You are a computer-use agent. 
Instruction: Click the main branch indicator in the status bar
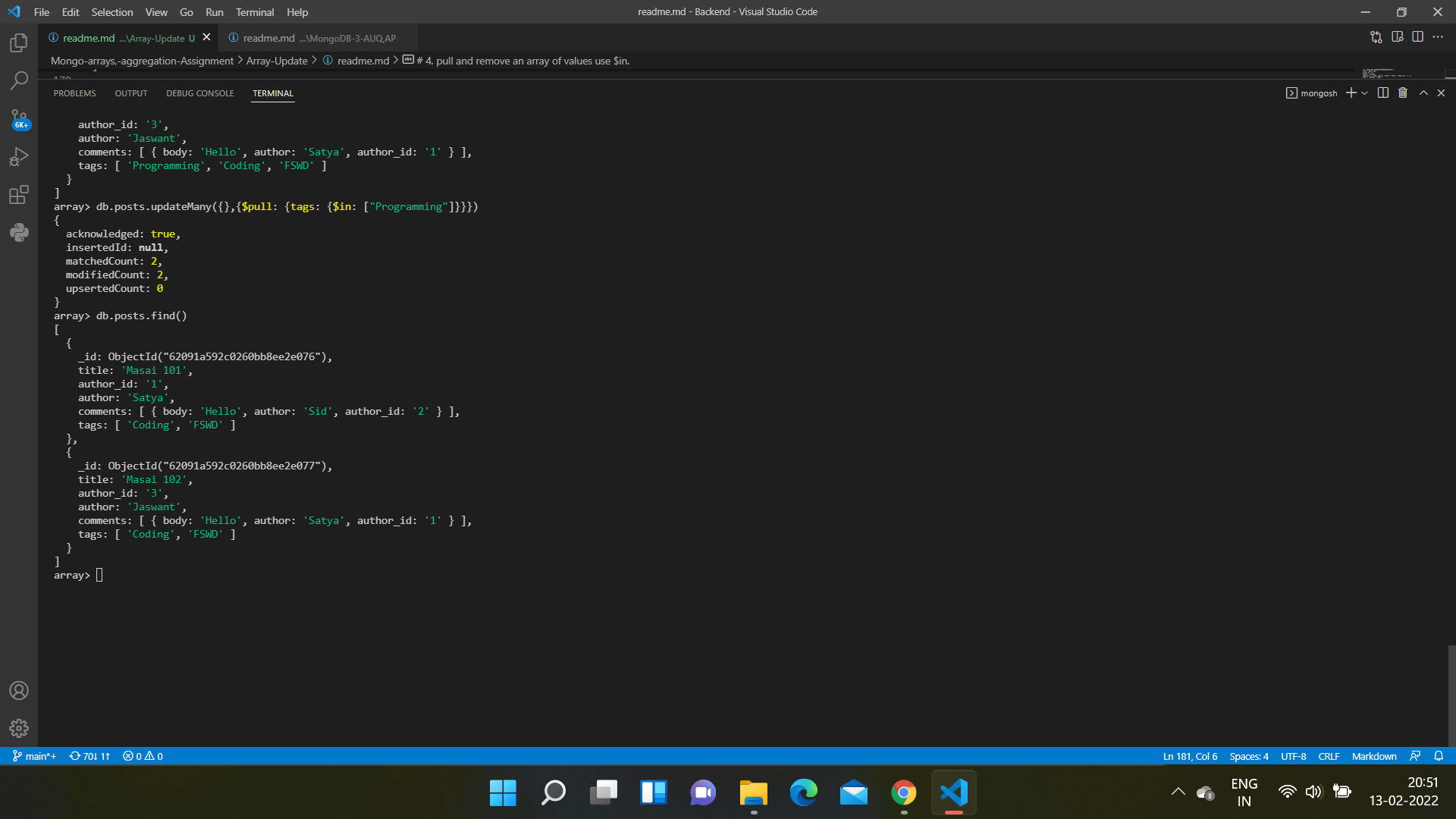(x=34, y=756)
